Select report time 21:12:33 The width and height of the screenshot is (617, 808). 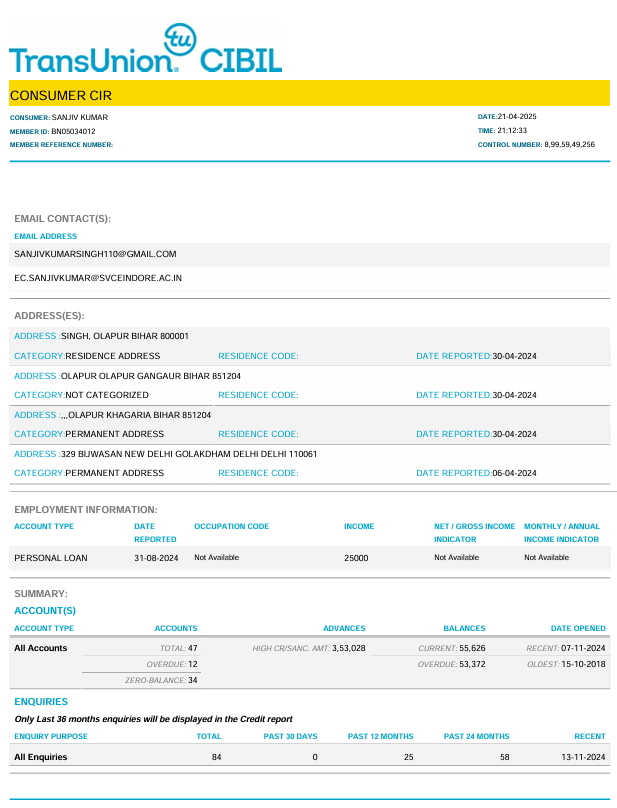[512, 130]
